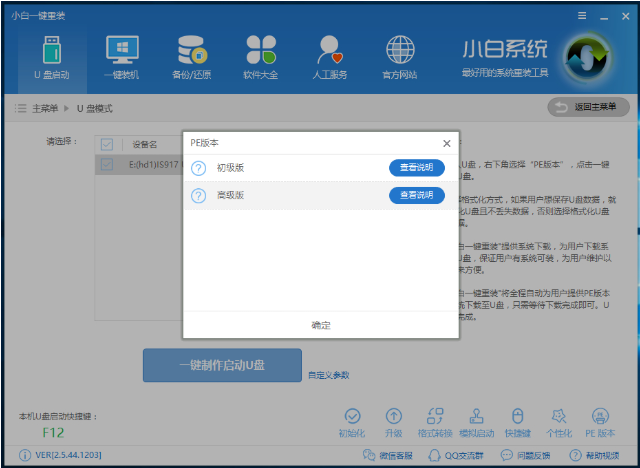Open 格式转换 format conversion tool
Viewport: 640px width, 468px height.
click(x=435, y=422)
